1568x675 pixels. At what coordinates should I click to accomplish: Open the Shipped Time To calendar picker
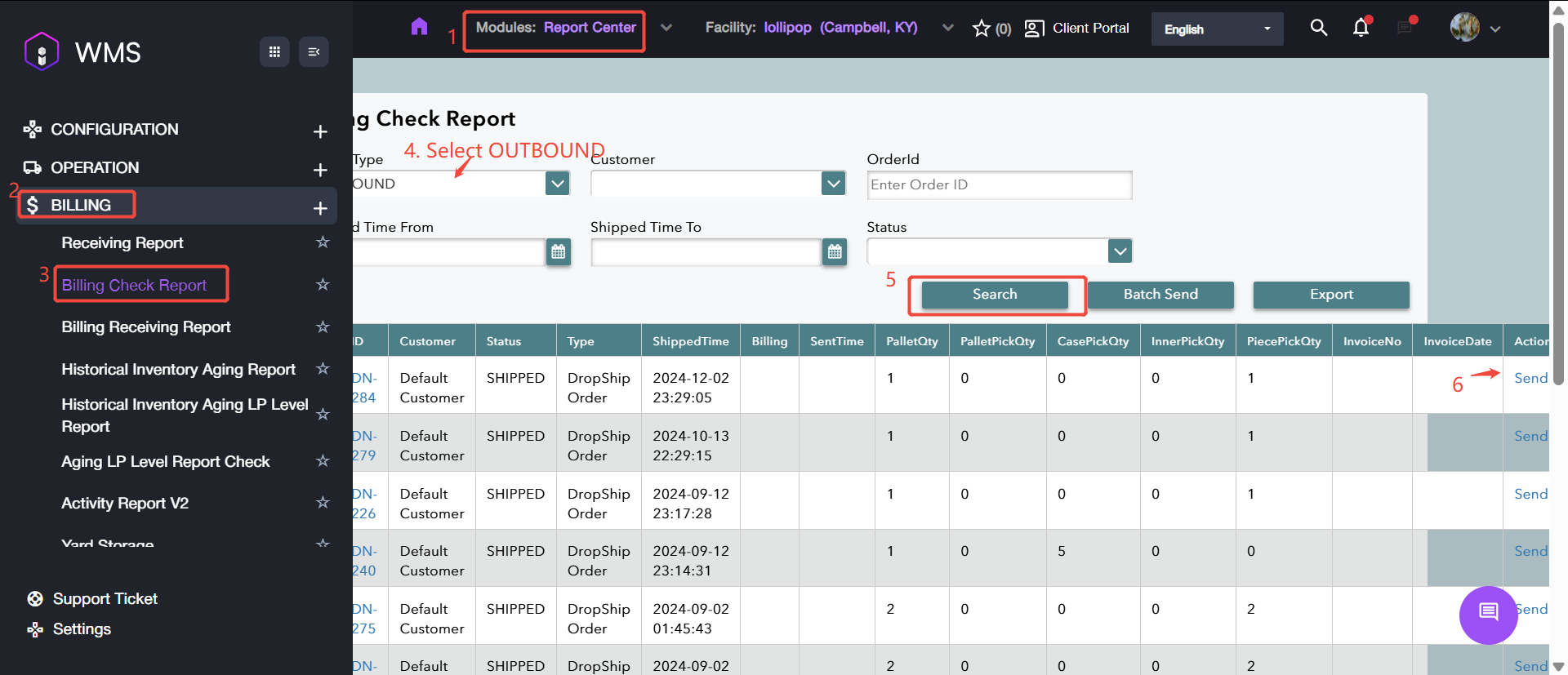[x=834, y=252]
